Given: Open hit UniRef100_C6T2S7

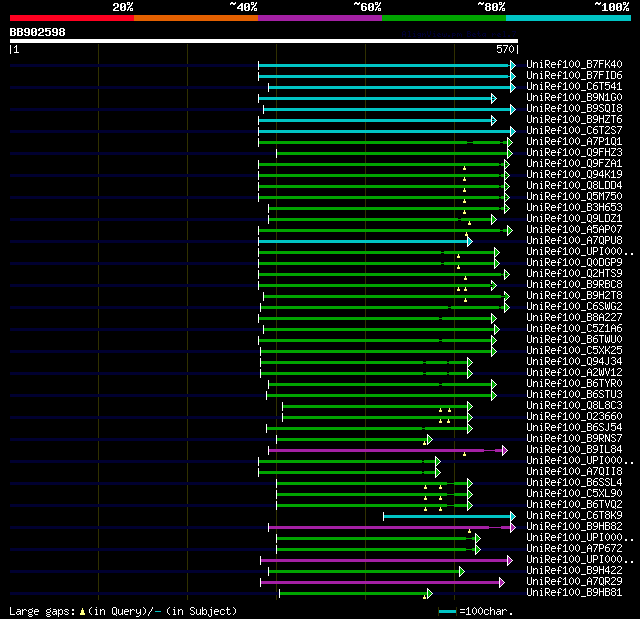Looking at the screenshot, I should [574, 131].
